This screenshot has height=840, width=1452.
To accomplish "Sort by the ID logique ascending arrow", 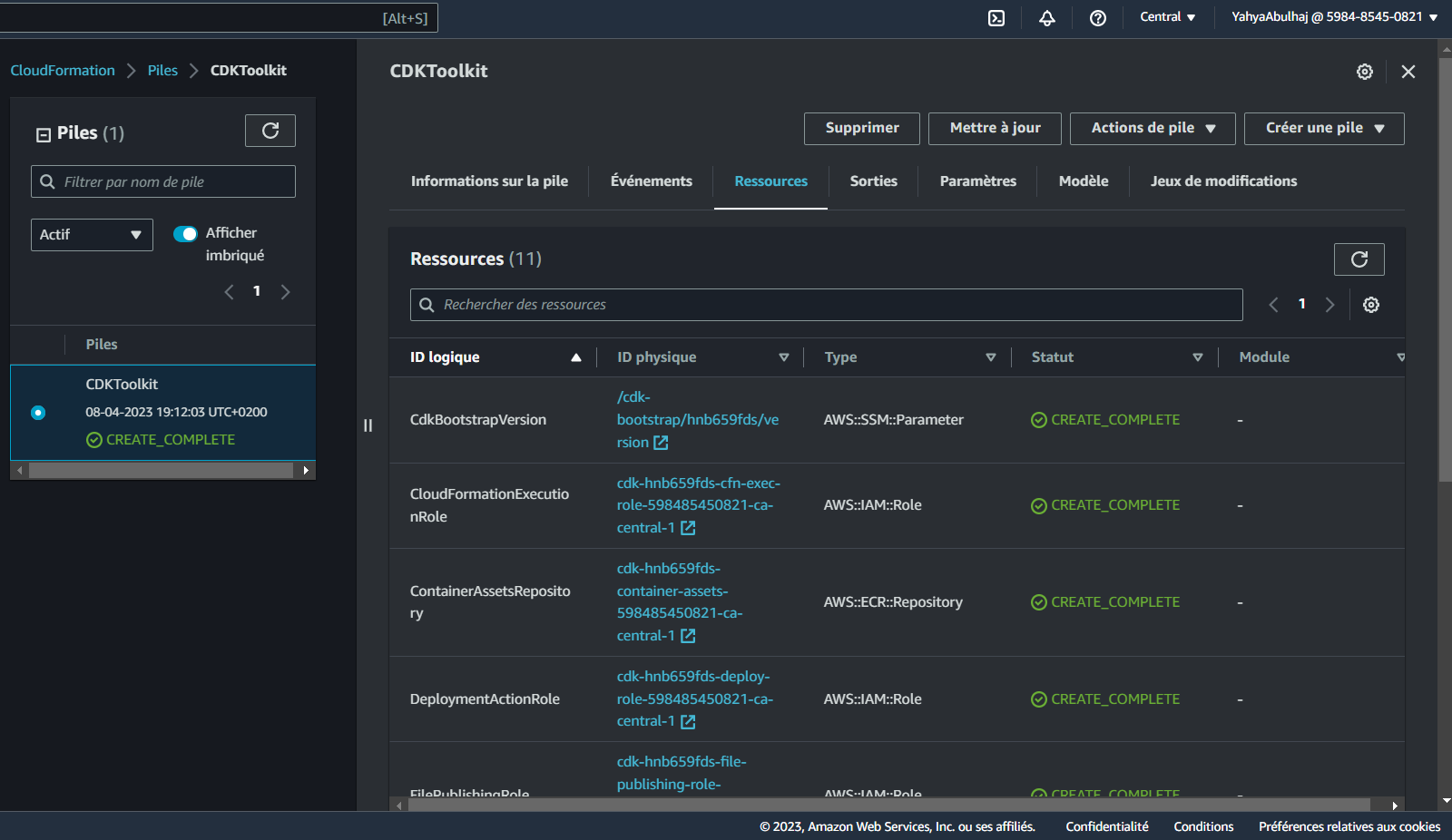I will pyautogui.click(x=576, y=357).
